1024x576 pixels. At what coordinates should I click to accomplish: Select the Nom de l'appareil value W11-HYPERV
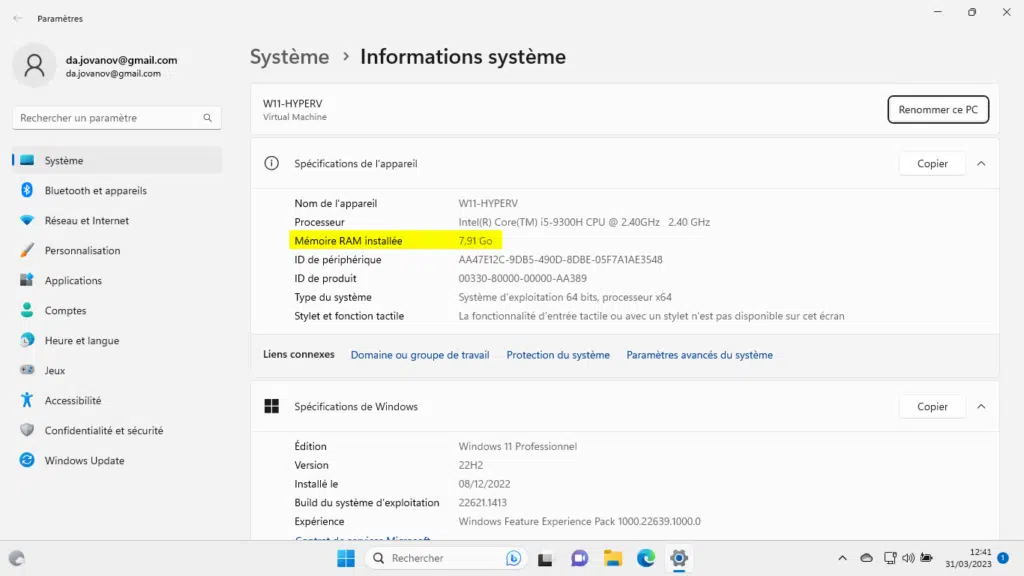[488, 204]
